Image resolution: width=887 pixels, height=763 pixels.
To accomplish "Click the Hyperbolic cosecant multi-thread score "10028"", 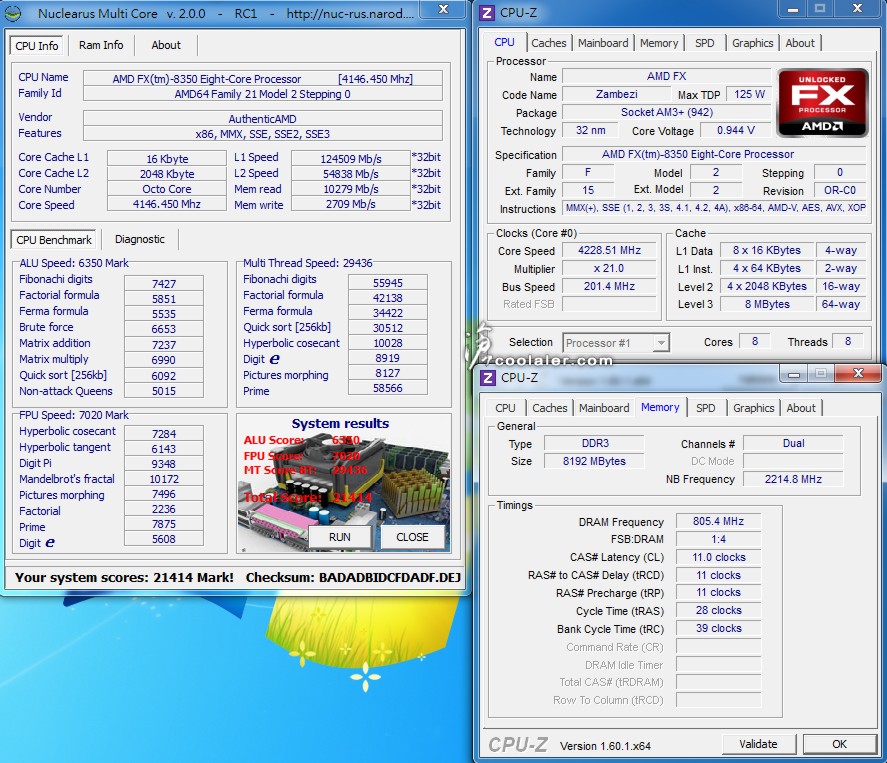I will click(x=387, y=343).
